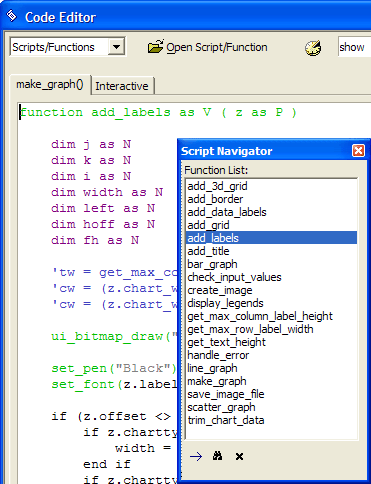Click the "'tw = get_max_co" comment line
Screen dimensions: 371x484
click(x=114, y=273)
